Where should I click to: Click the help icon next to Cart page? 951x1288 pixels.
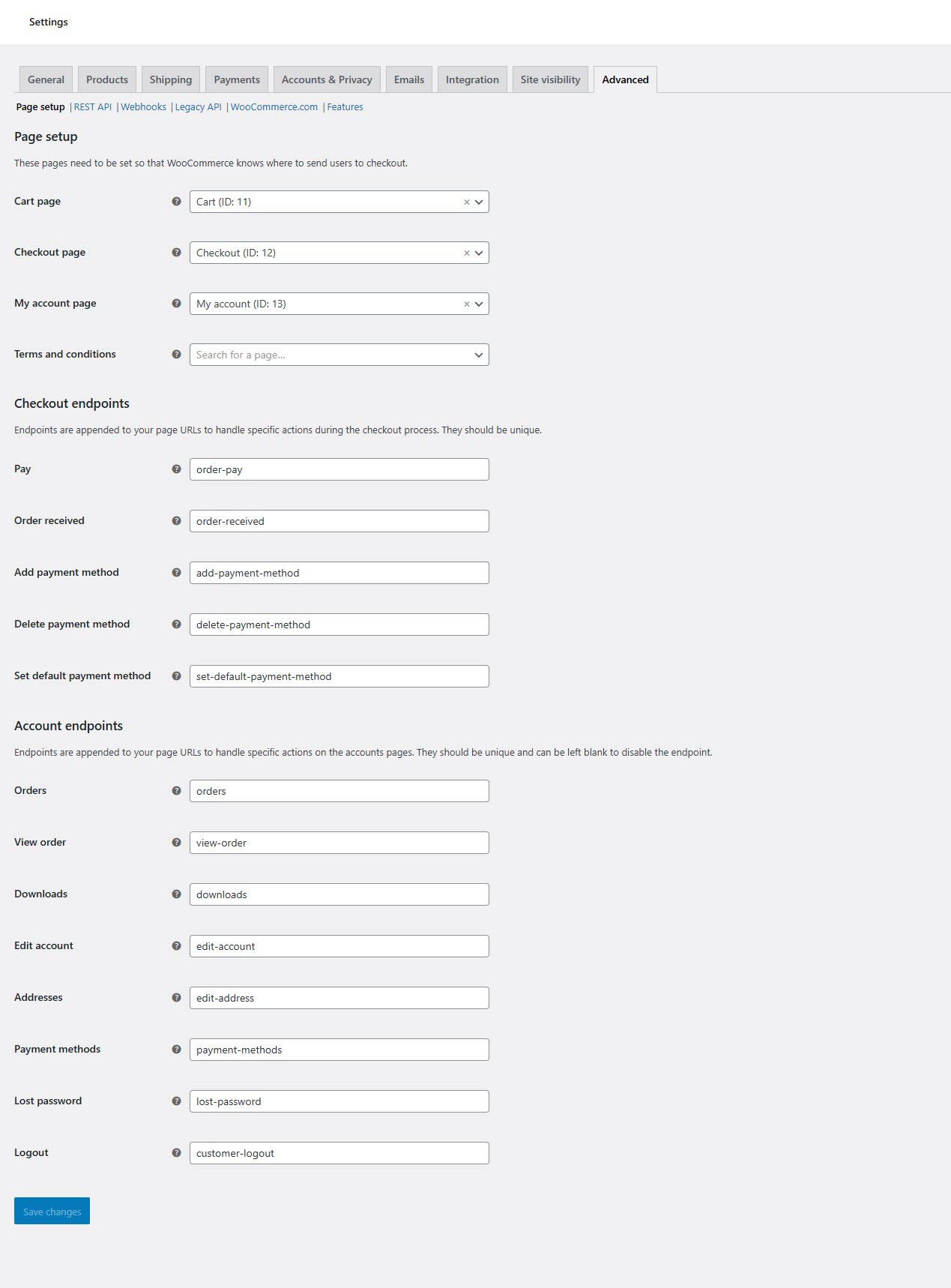click(x=176, y=202)
